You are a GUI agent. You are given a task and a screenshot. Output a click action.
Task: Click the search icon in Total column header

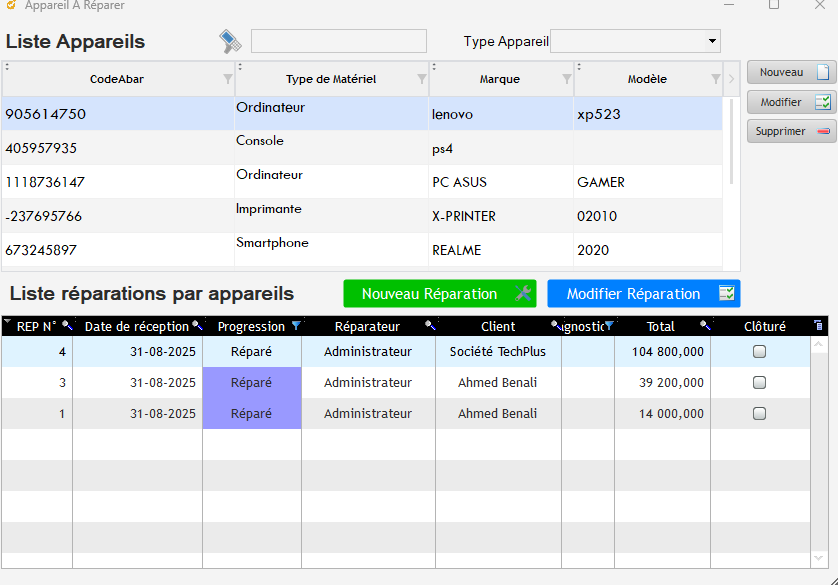click(704, 326)
